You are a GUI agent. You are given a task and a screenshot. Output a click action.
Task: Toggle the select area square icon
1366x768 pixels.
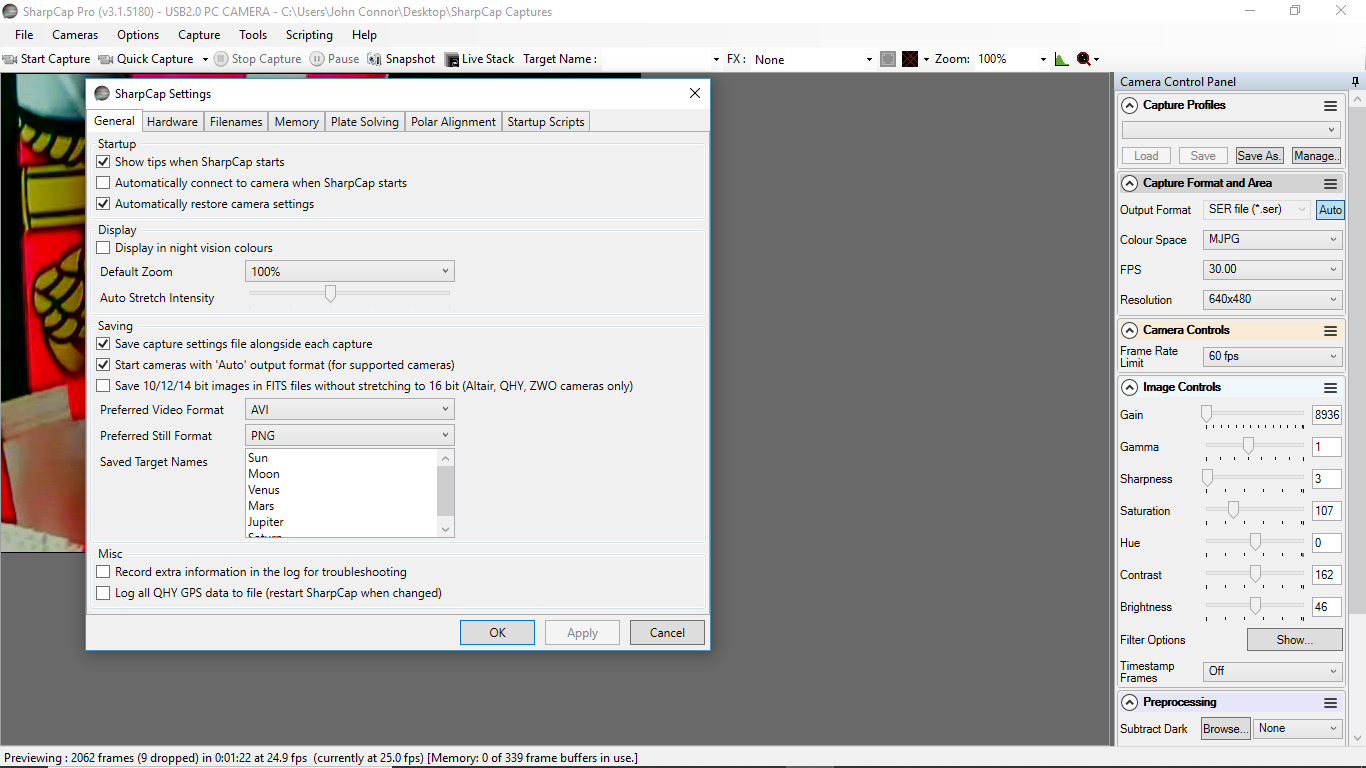click(888, 59)
